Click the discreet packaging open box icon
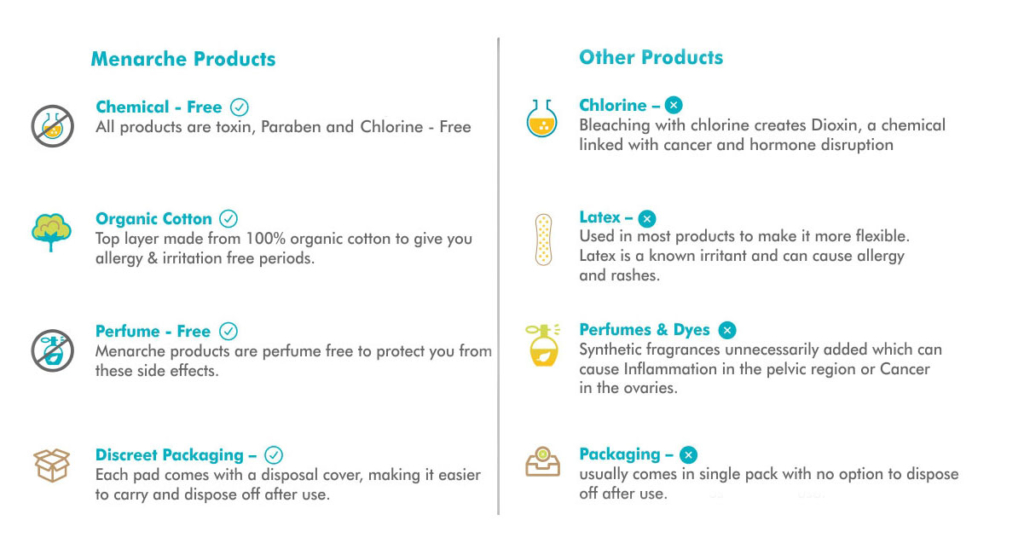The image size is (1024, 555). pyautogui.click(x=51, y=464)
